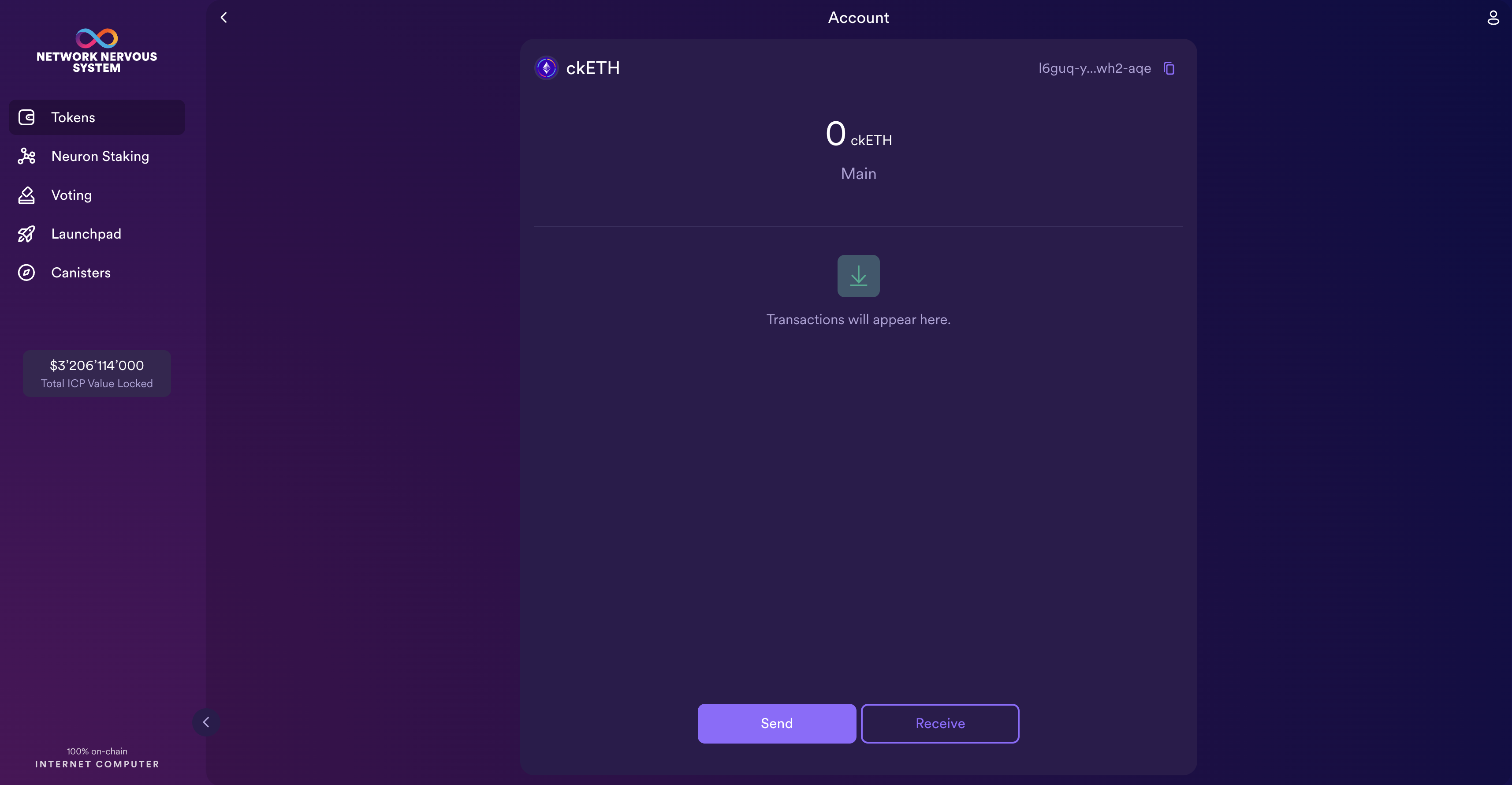Click the ckETH token icon
The width and height of the screenshot is (1512, 785).
[x=546, y=67]
